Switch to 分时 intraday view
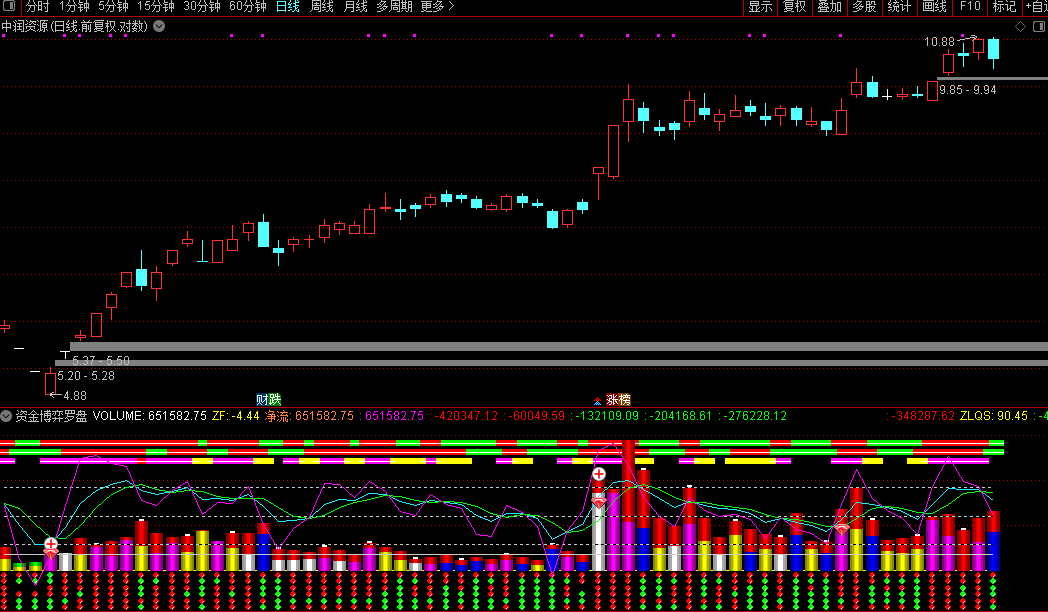1048x612 pixels. pos(37,7)
